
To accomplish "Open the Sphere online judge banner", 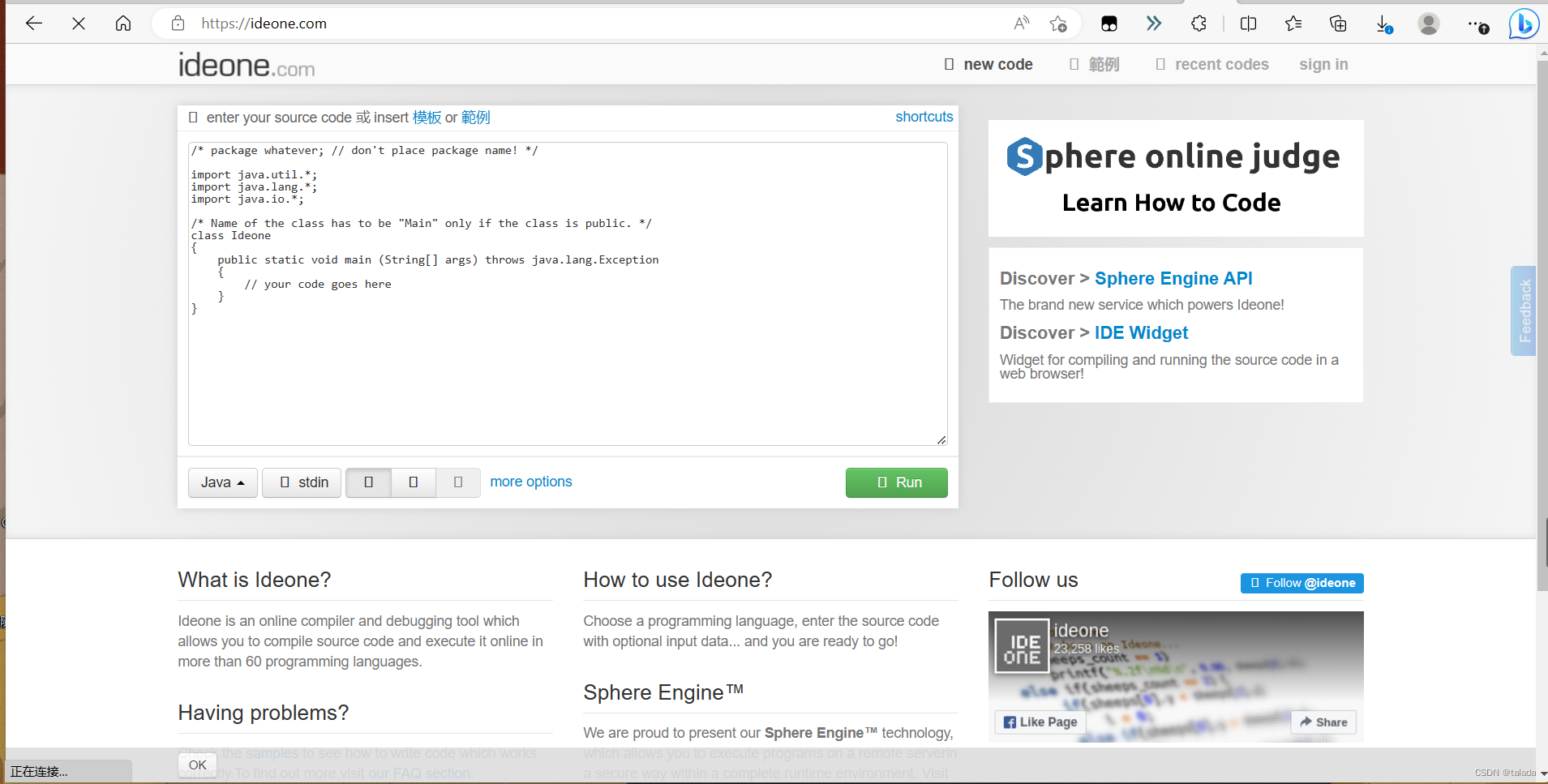I will point(1176,178).
